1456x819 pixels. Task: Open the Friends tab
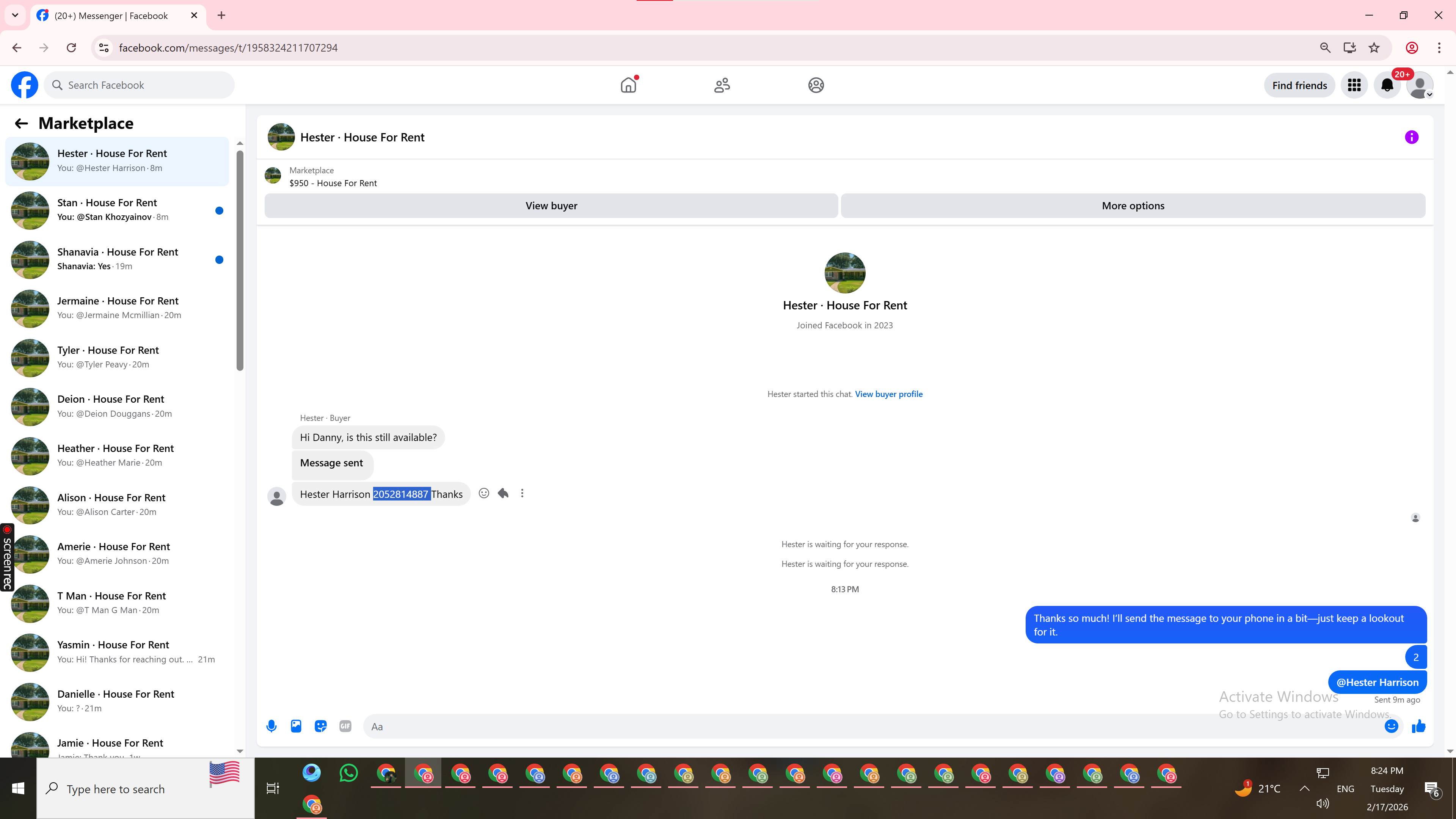[722, 85]
